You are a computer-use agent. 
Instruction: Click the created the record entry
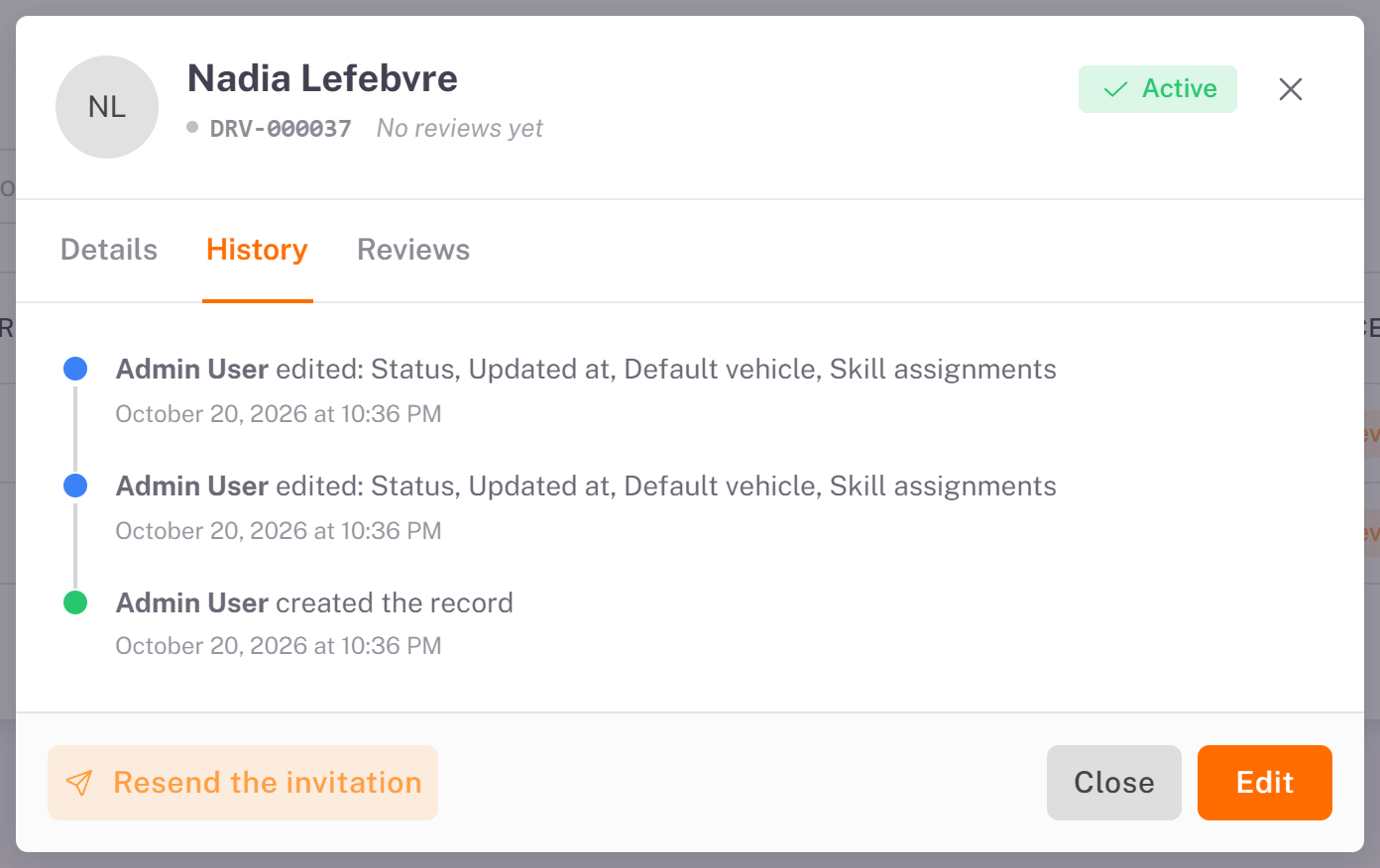[314, 602]
